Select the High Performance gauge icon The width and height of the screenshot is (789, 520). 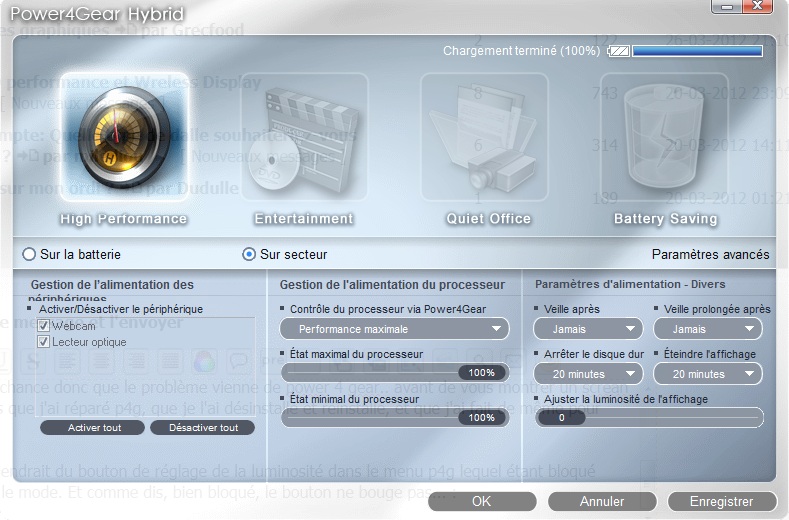[x=124, y=139]
